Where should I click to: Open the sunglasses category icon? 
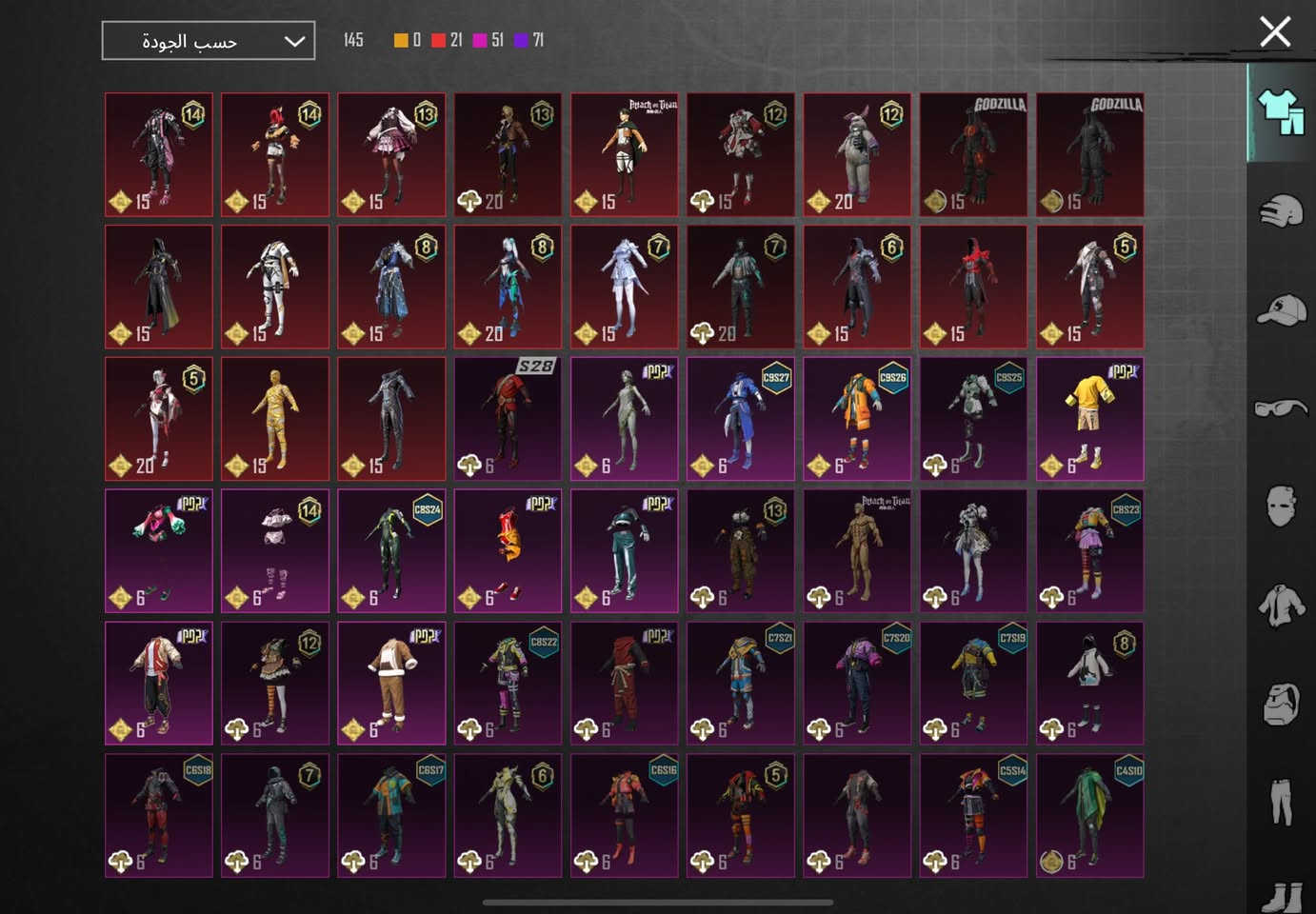(1280, 408)
